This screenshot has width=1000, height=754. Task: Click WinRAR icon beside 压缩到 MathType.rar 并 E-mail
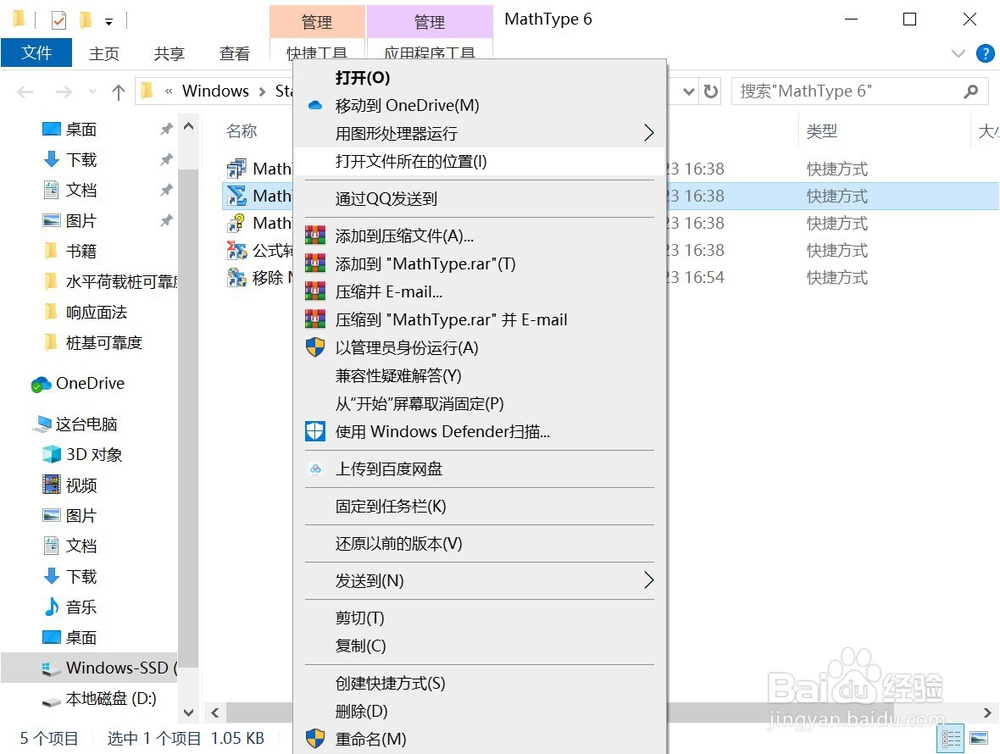pos(315,320)
